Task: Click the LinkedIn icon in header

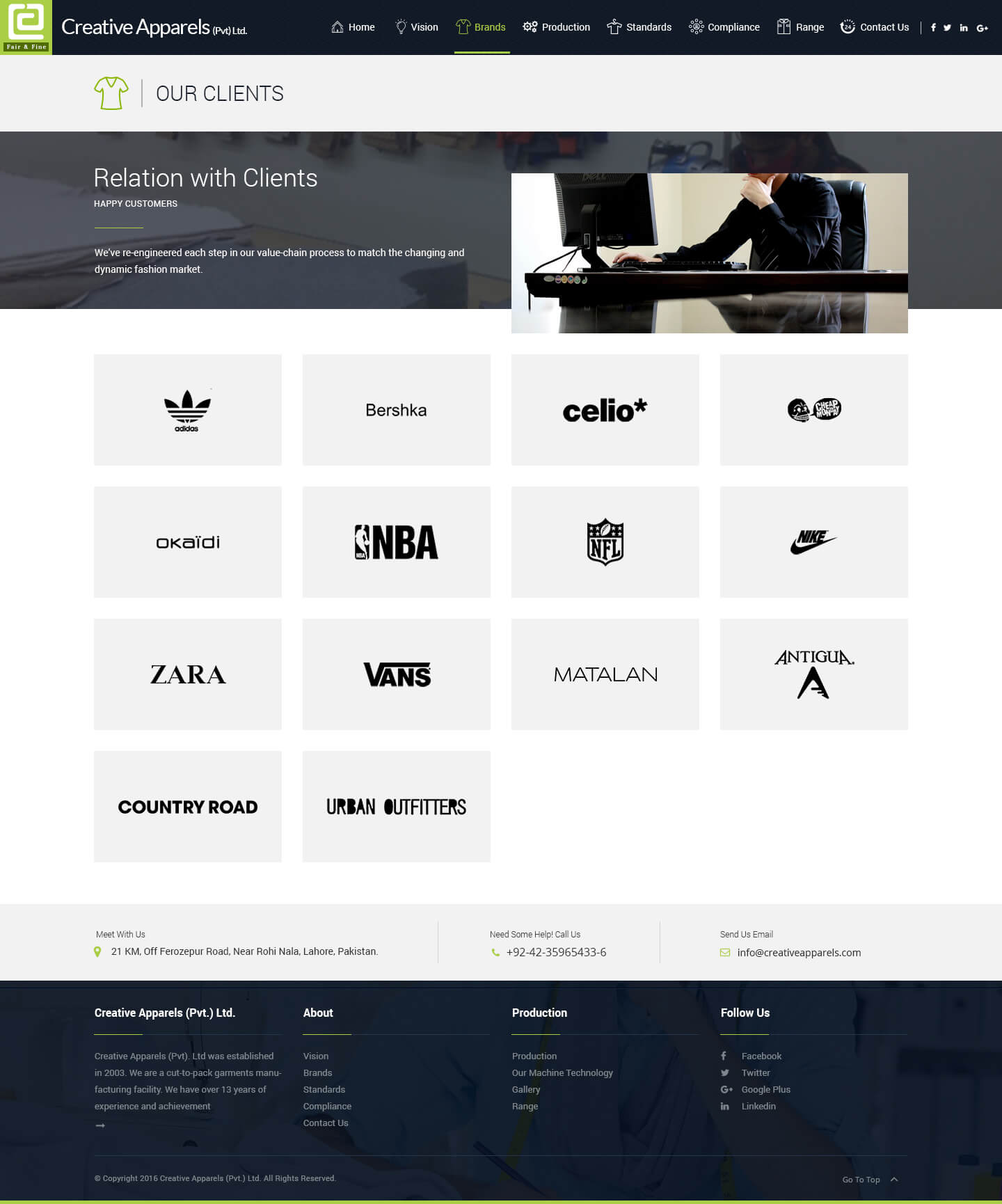Action: pyautogui.click(x=964, y=28)
